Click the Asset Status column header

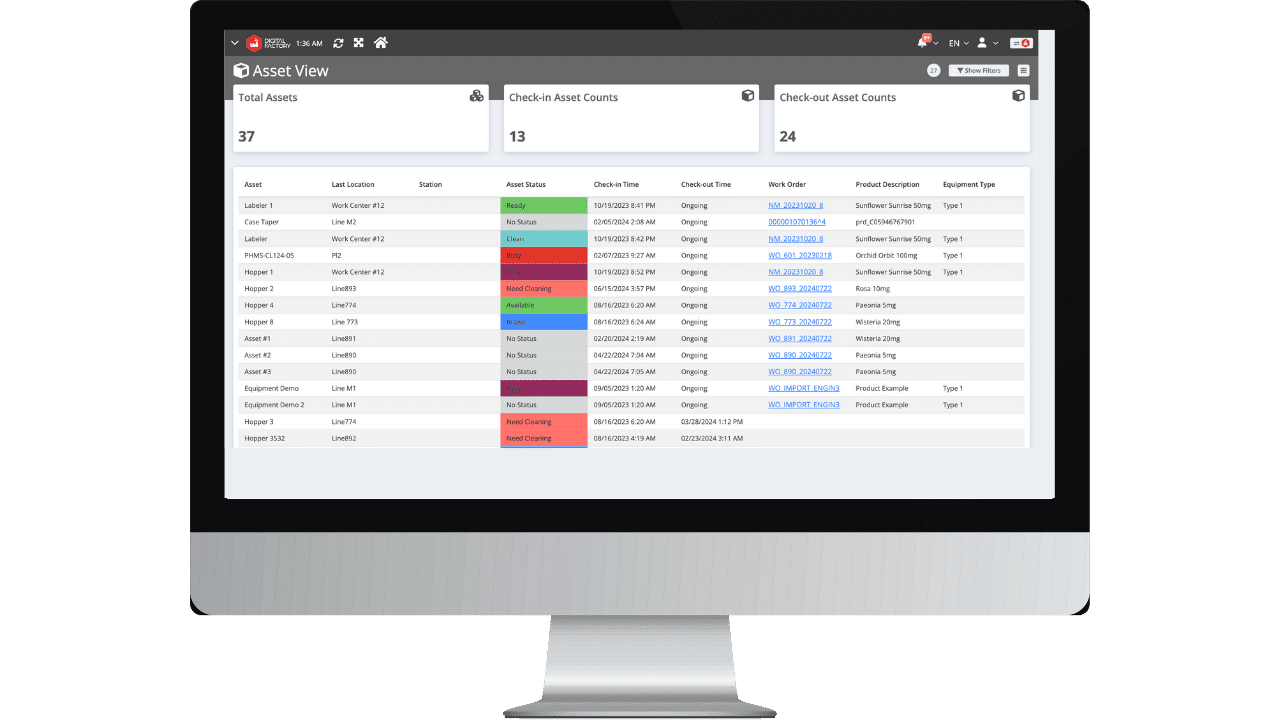tap(526, 185)
